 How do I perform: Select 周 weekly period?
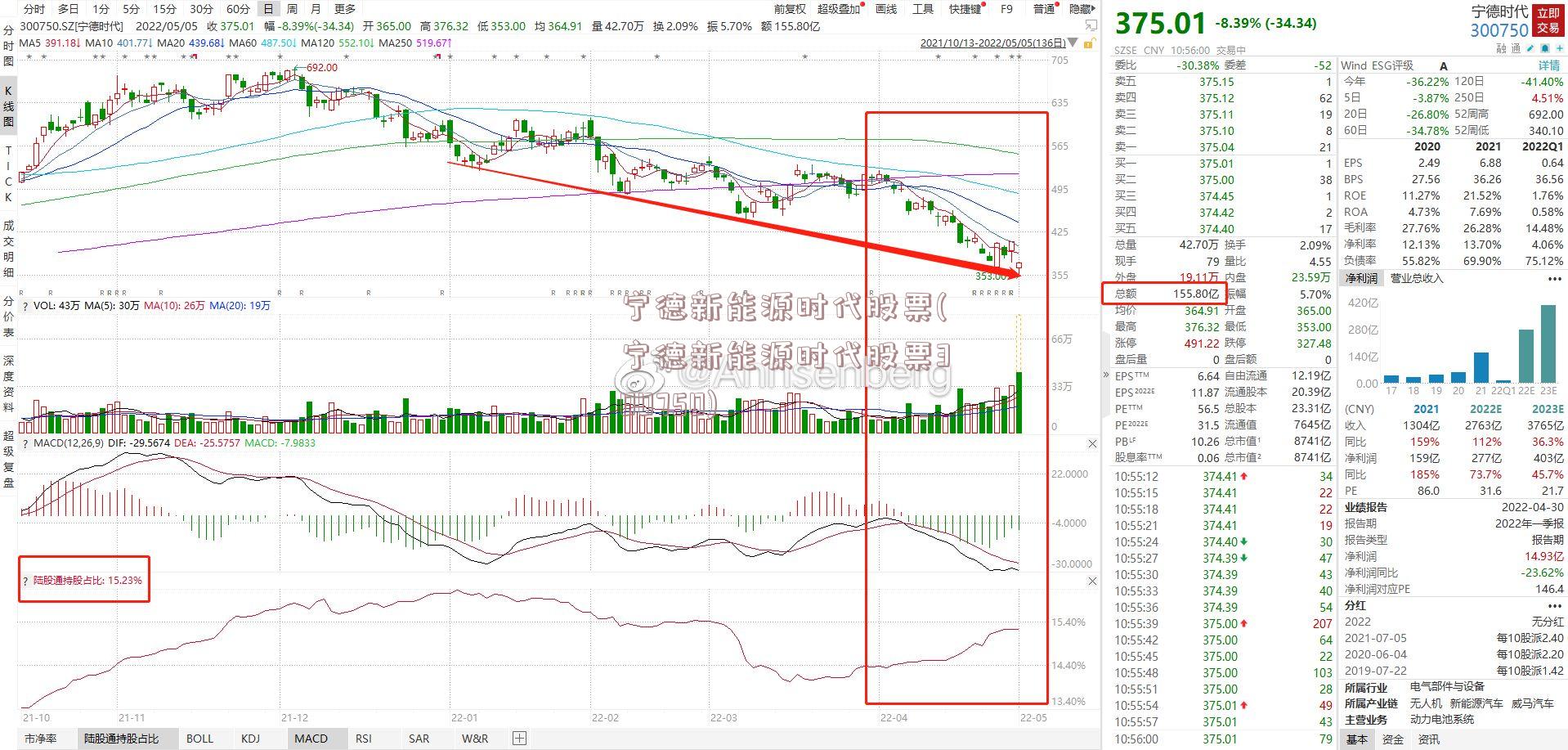point(292,9)
